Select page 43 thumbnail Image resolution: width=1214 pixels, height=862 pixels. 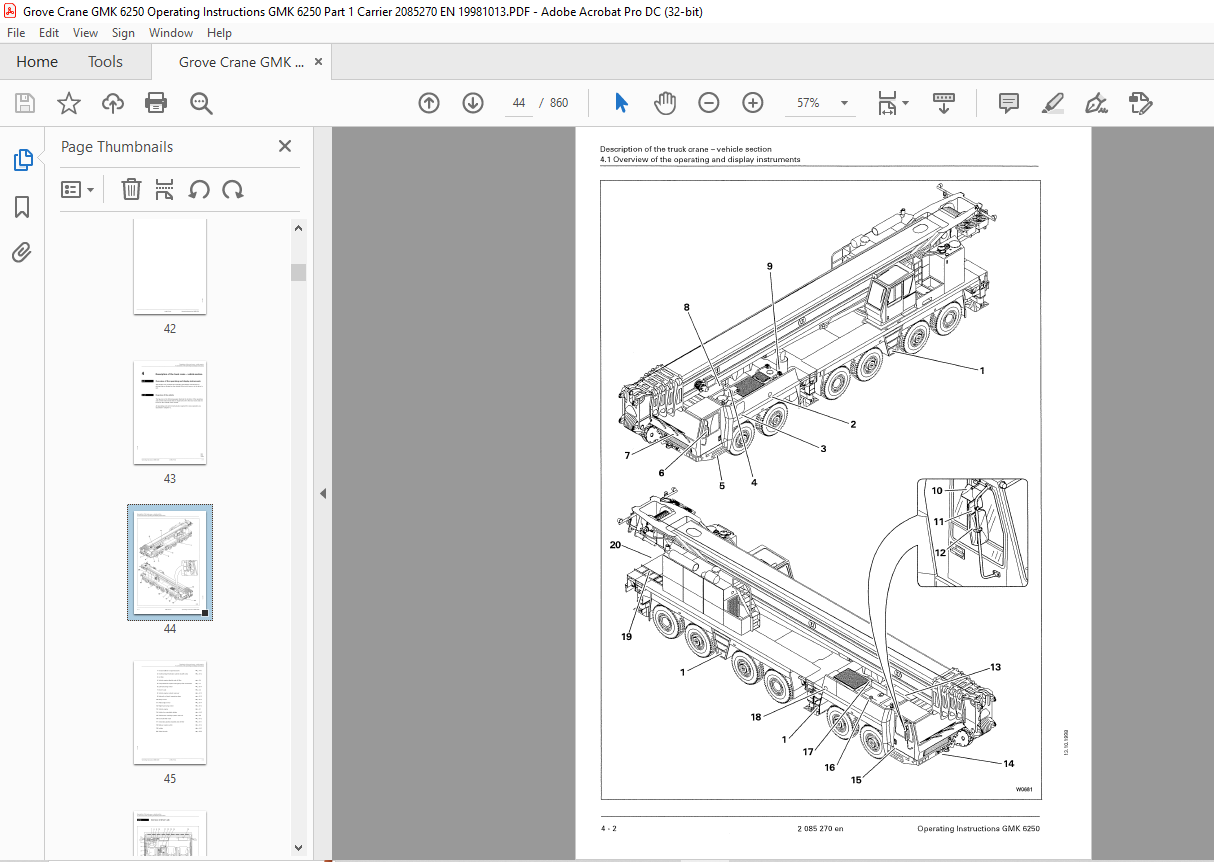tap(170, 412)
